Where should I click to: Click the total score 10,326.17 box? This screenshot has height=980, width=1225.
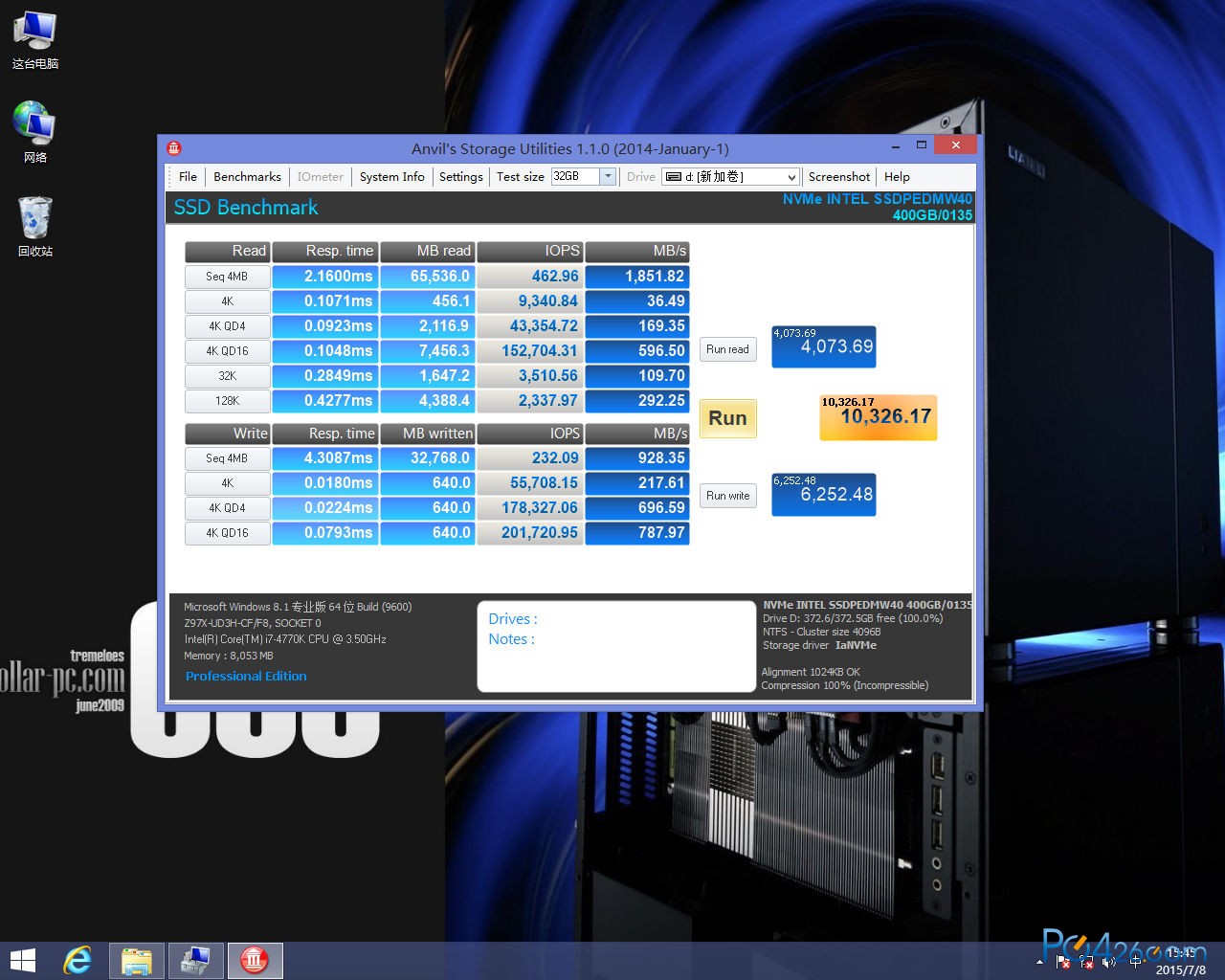click(879, 417)
